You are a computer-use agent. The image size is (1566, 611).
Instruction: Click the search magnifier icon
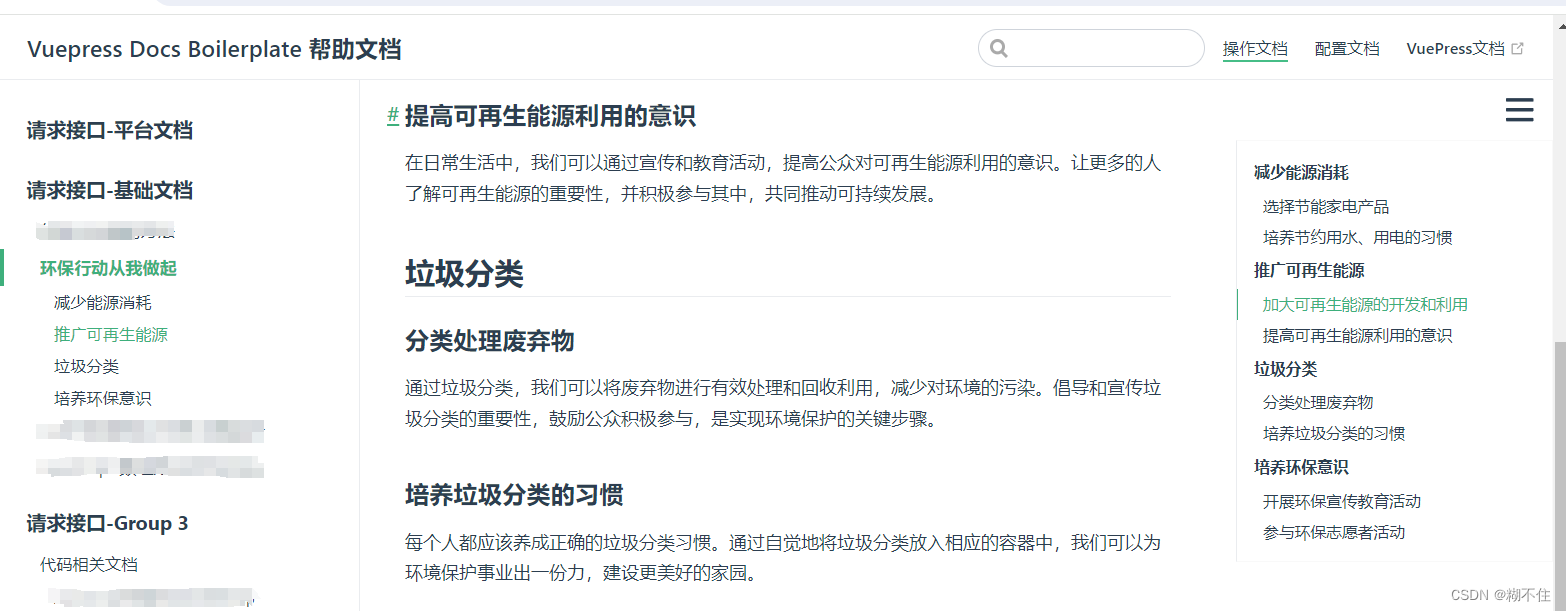pos(999,48)
